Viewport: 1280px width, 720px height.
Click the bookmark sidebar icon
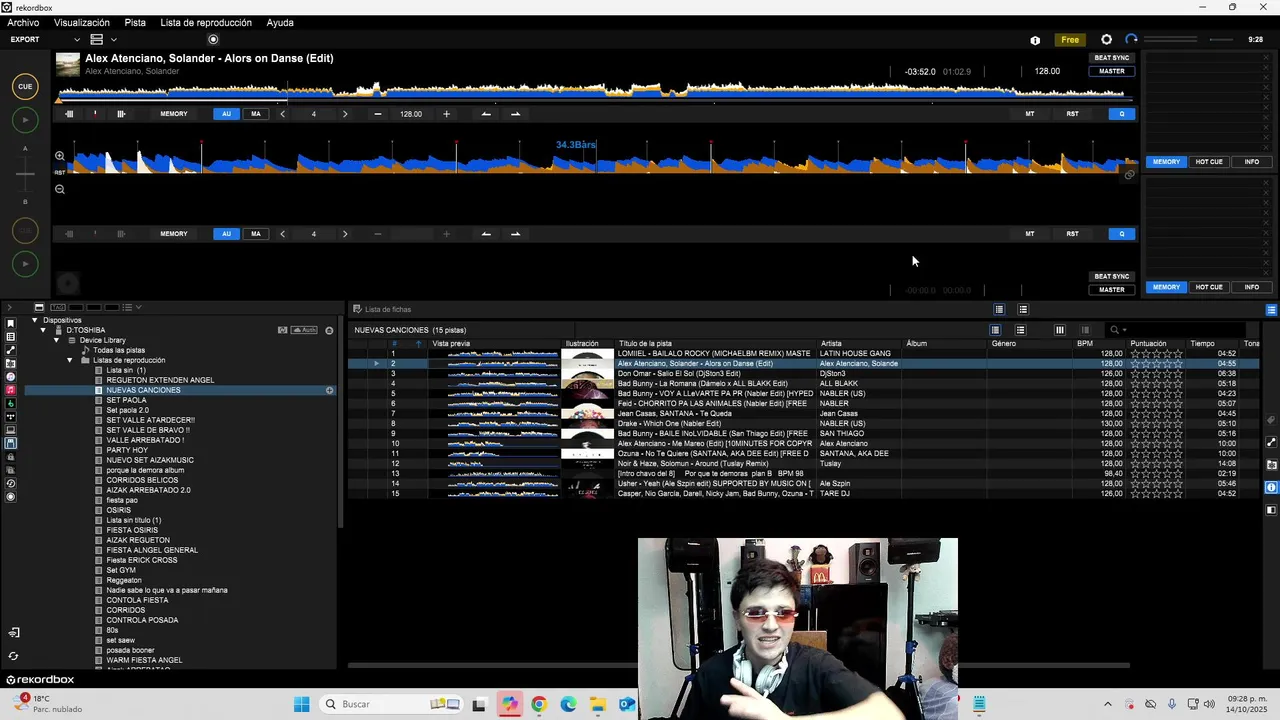pyautogui.click(x=11, y=324)
